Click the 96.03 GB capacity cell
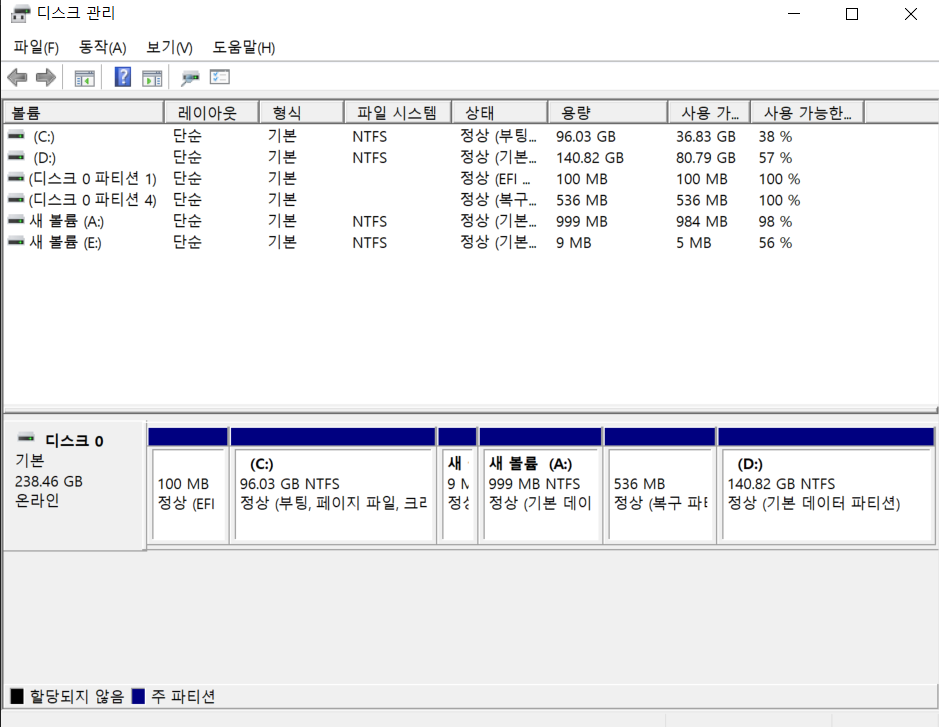 click(x=586, y=137)
